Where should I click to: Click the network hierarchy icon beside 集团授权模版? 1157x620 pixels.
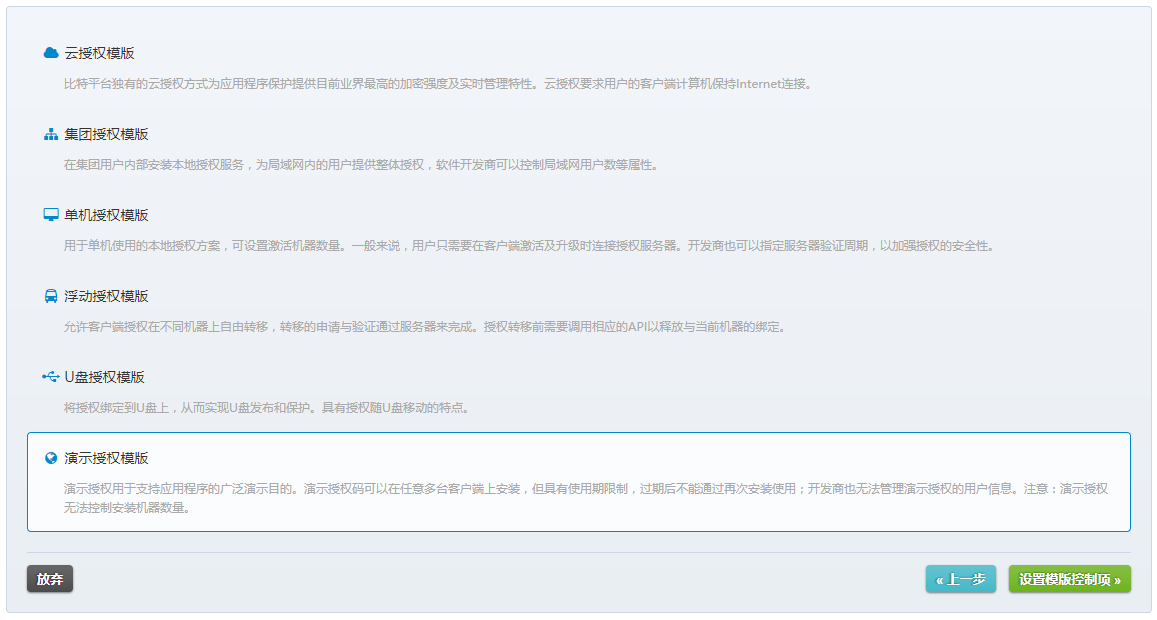tap(51, 134)
